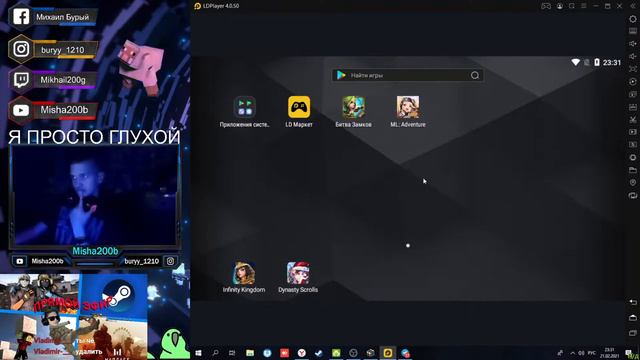Open keyboard mapping in LDPlayer sidebar
The width and height of the screenshot is (640, 360).
[x=633, y=31]
